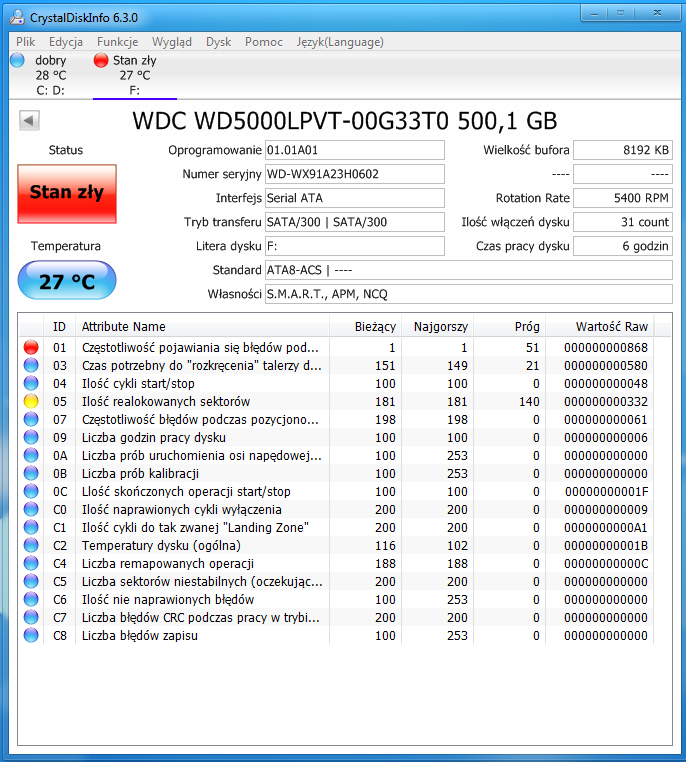
Task: Click the Bieżący column header
Action: [x=365, y=327]
